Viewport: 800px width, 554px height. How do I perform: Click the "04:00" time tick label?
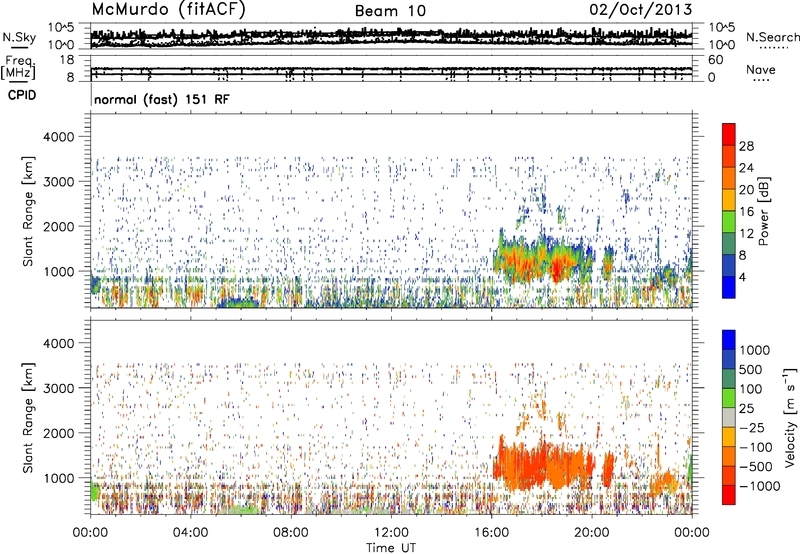pyautogui.click(x=190, y=533)
